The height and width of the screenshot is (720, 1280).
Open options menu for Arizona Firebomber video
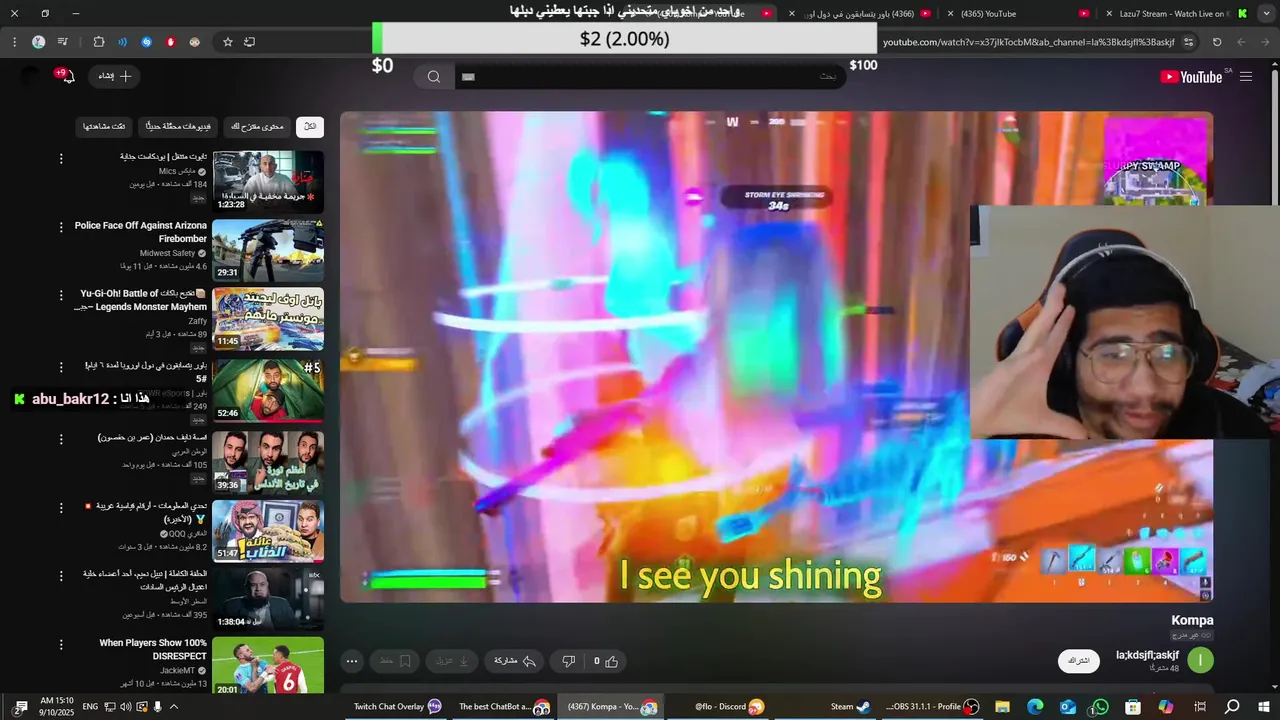[61, 227]
